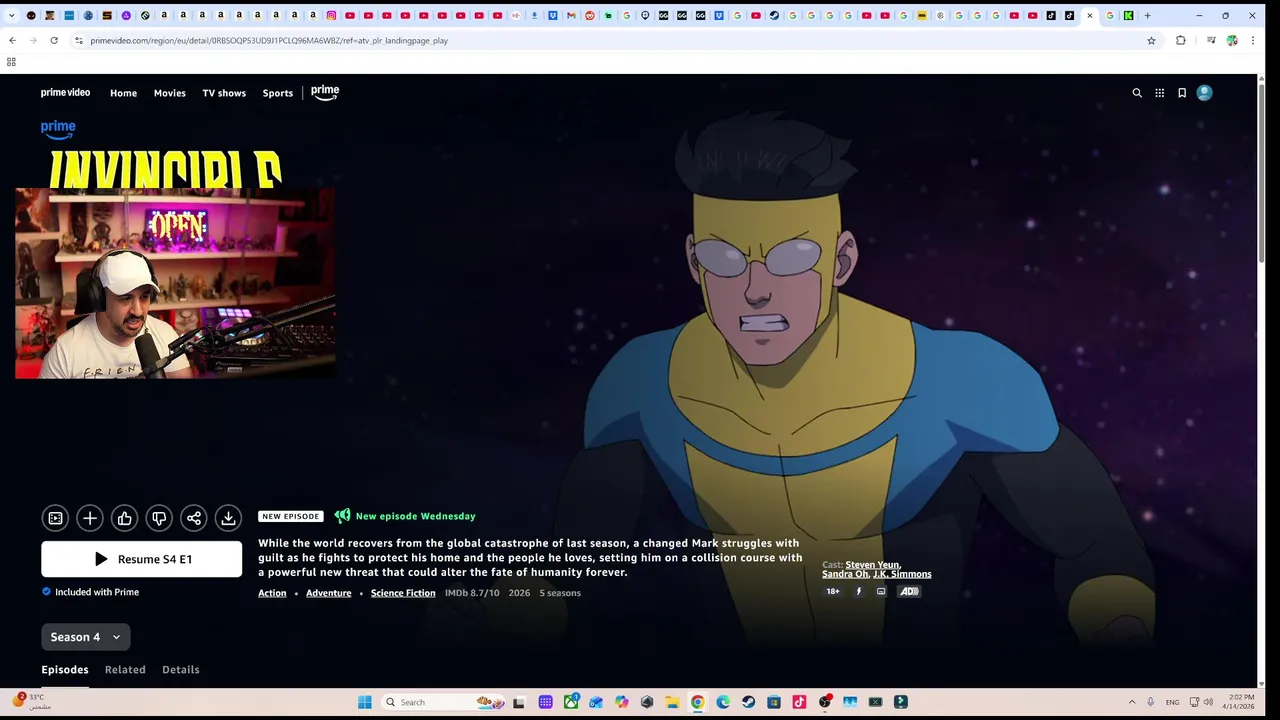Switch to the Related tab
This screenshot has width=1280, height=720.
(125, 670)
